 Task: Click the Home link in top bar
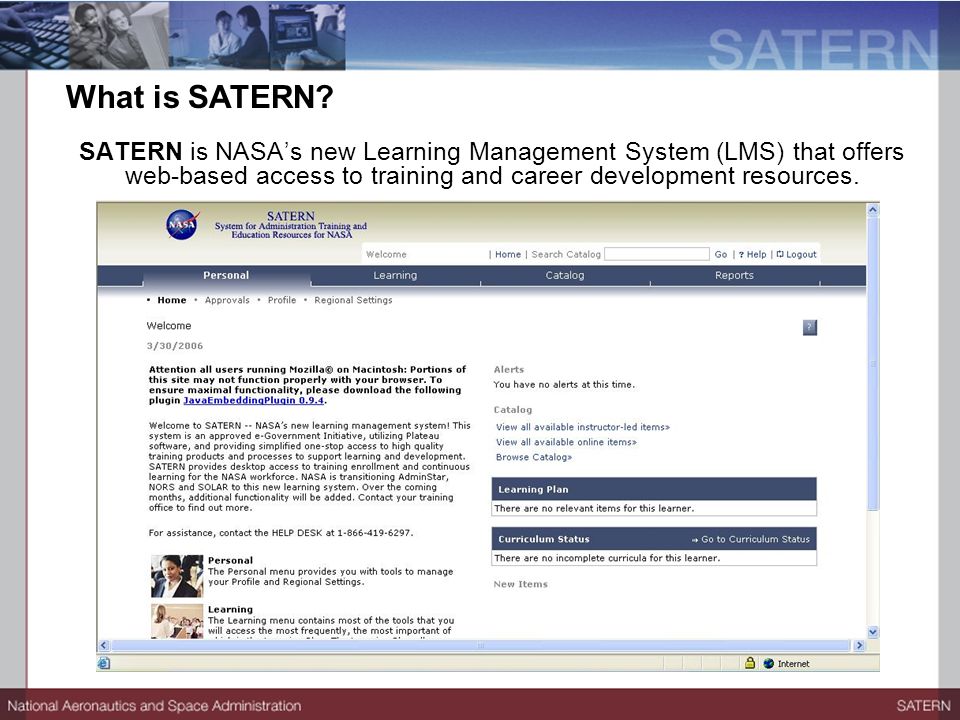[508, 254]
